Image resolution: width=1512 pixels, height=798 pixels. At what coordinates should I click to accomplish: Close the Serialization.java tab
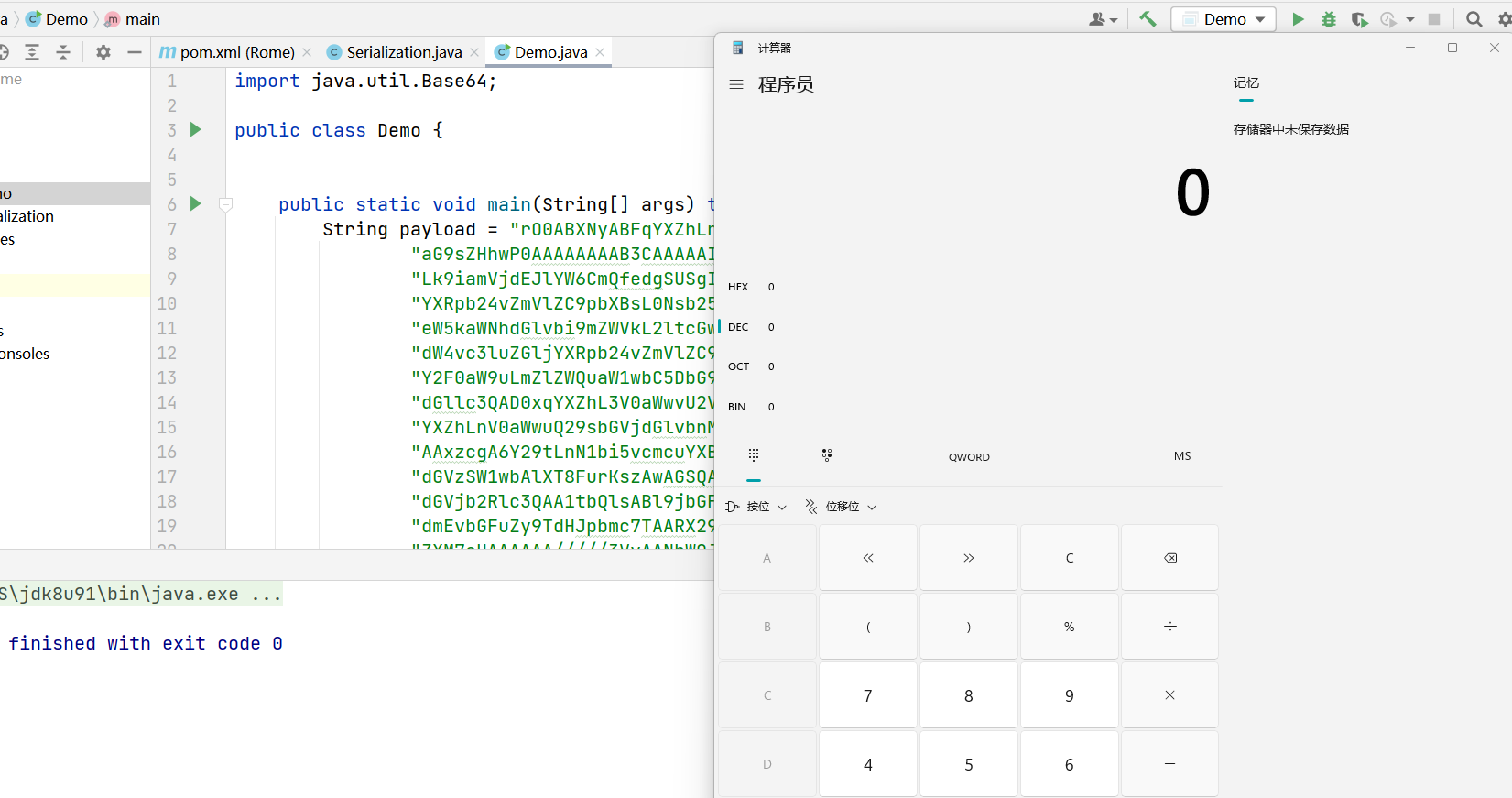[x=474, y=52]
